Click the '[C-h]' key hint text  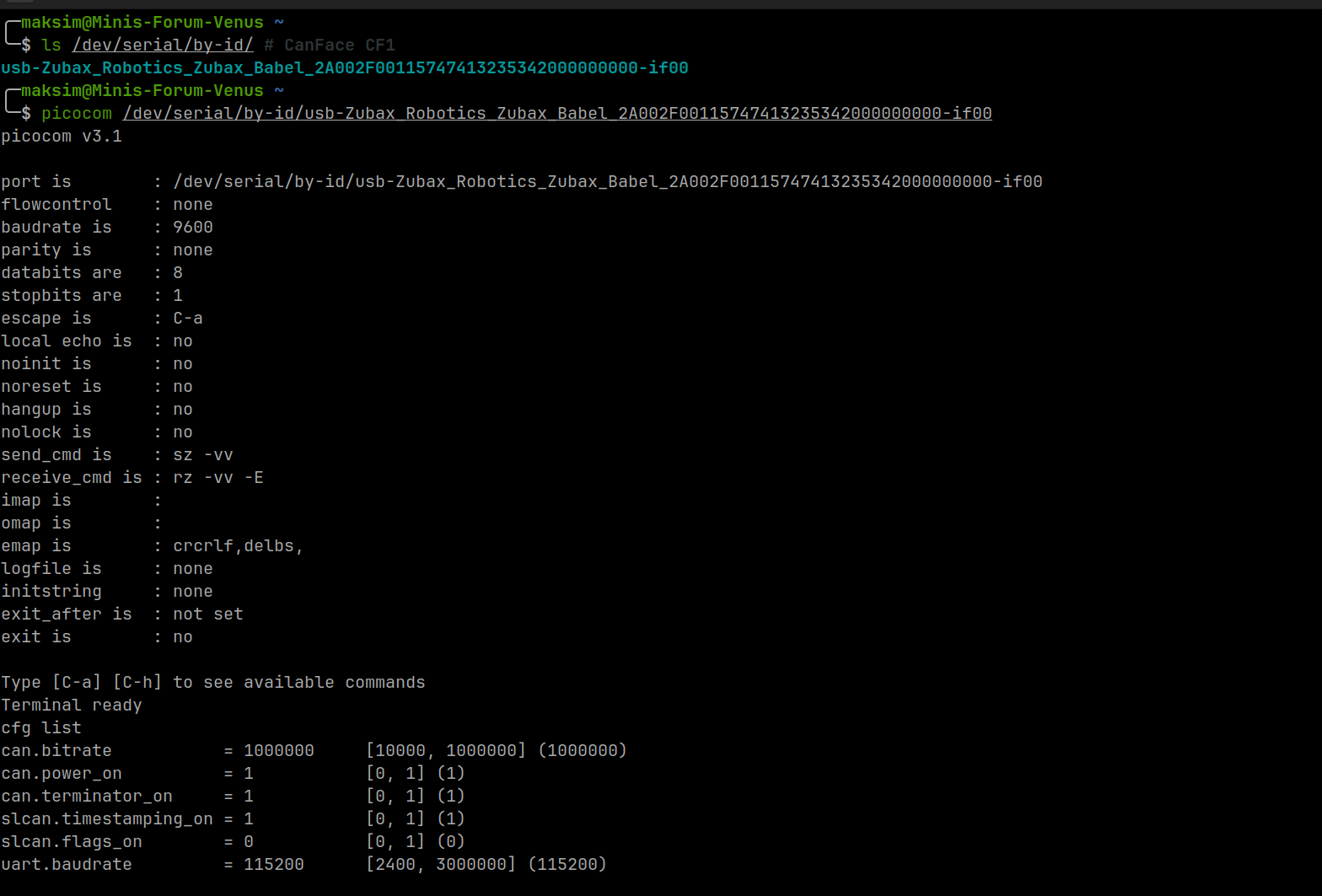137,682
